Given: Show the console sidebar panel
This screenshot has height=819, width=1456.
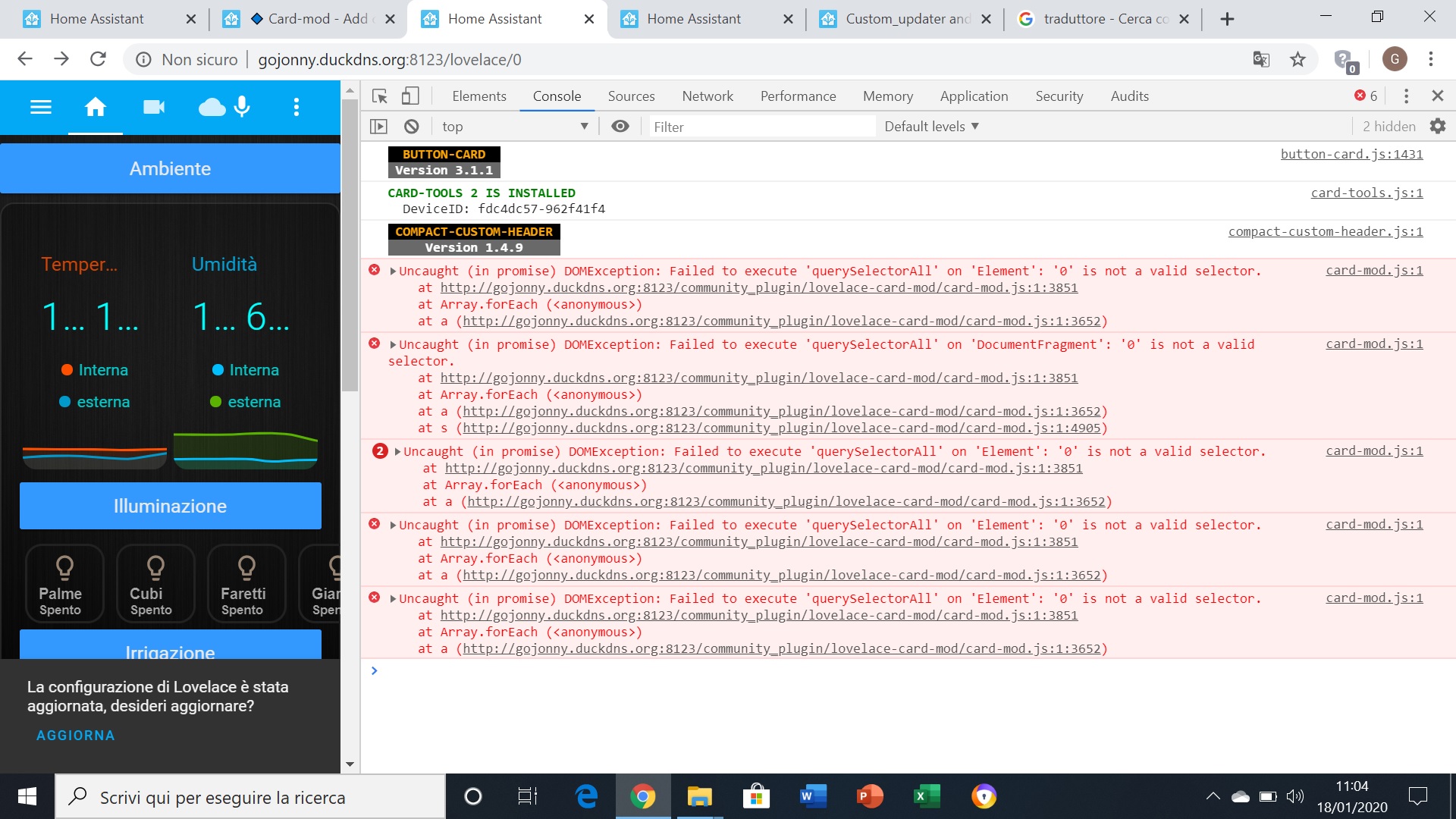Looking at the screenshot, I should pos(378,127).
